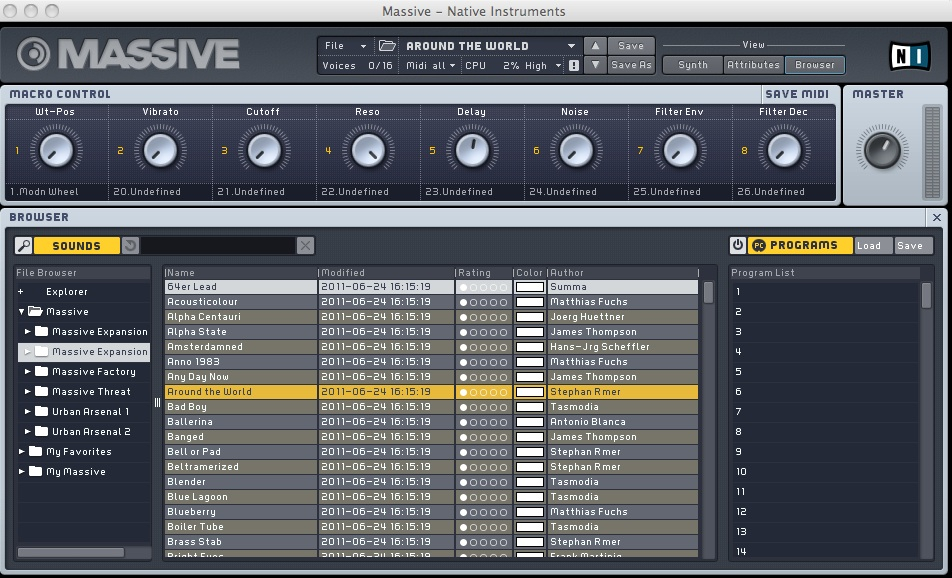Viewport: 952px width, 578px height.
Task: Click the refresh icon next to Sounds
Action: coord(130,246)
